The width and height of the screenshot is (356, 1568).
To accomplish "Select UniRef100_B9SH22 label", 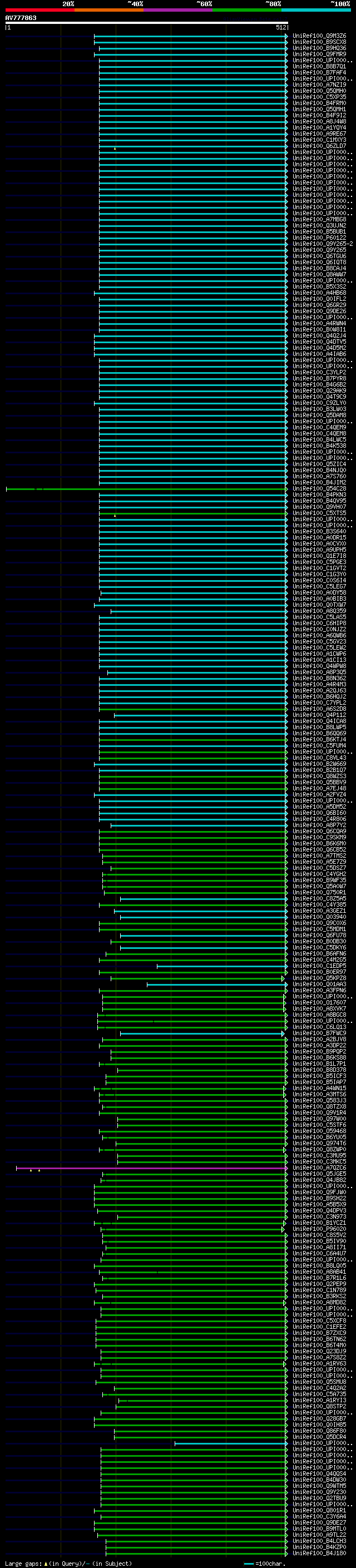I will (319, 1198).
